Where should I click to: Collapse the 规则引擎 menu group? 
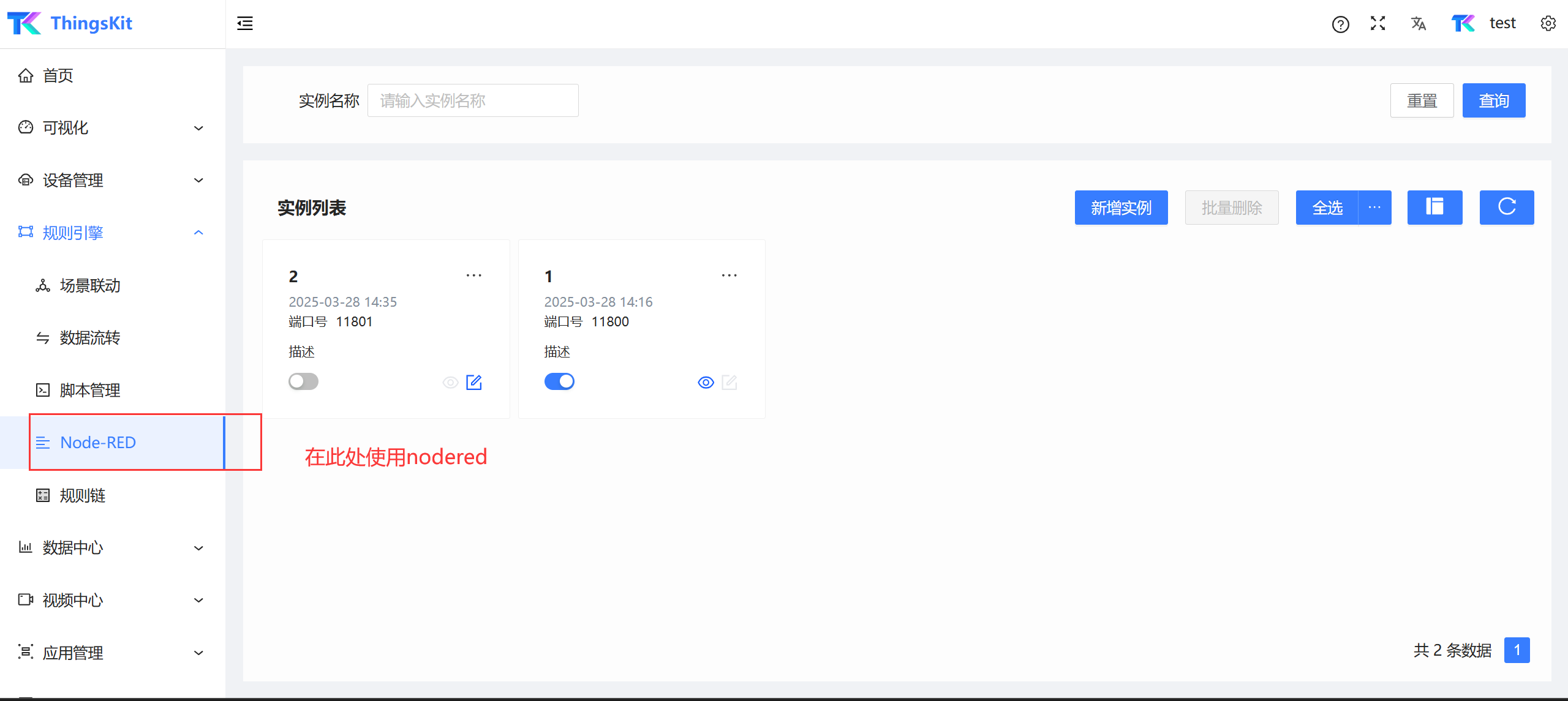[x=110, y=233]
